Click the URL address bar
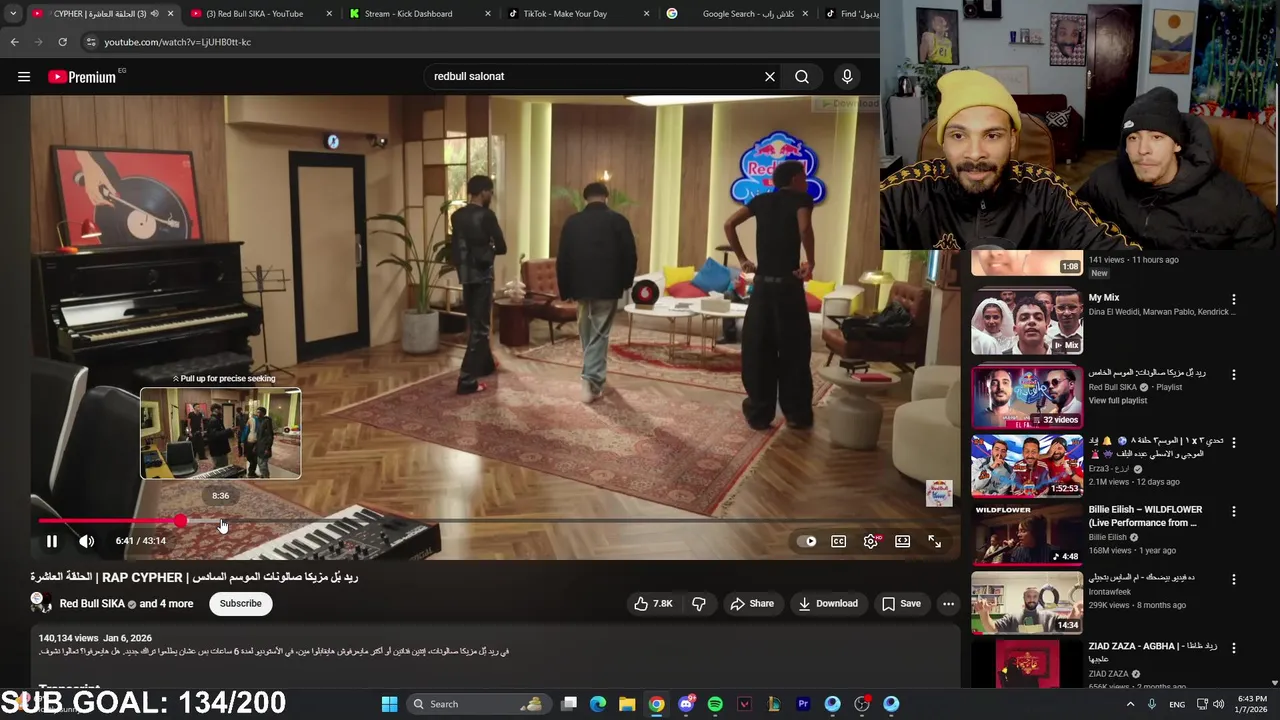 click(480, 42)
